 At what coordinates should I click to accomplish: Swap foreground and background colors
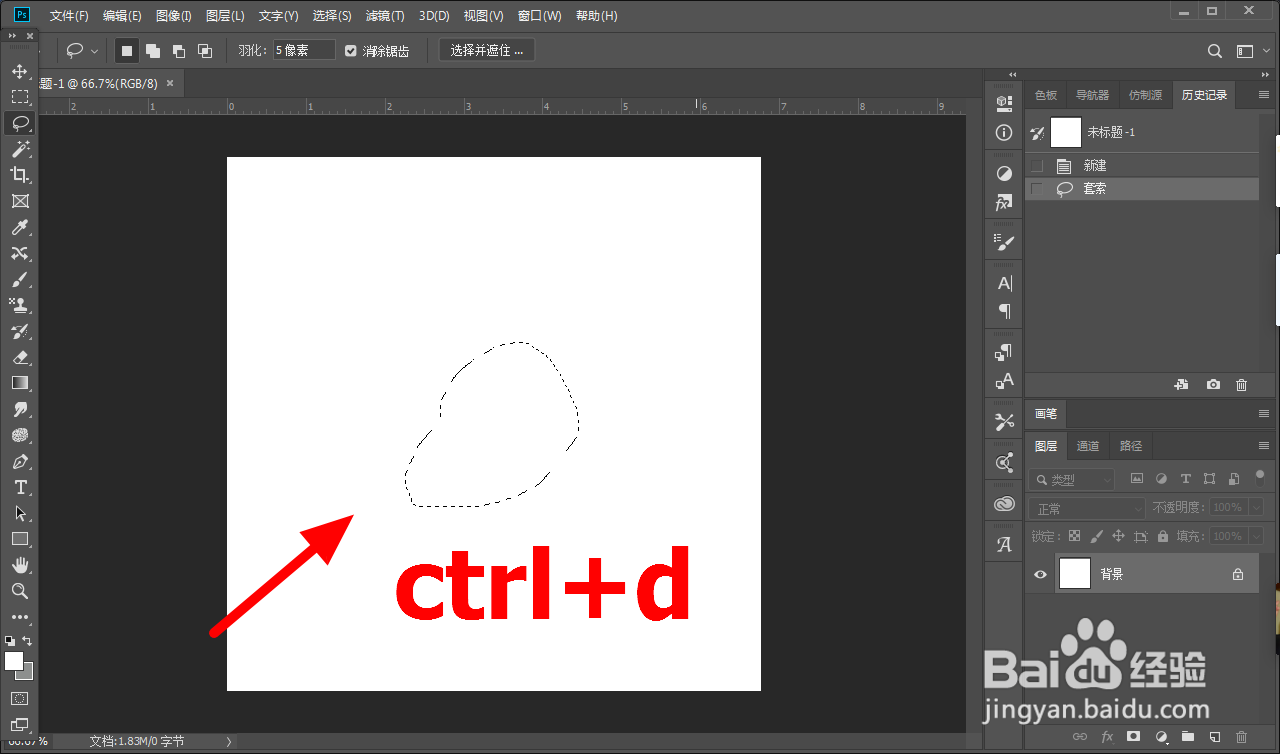(28, 640)
